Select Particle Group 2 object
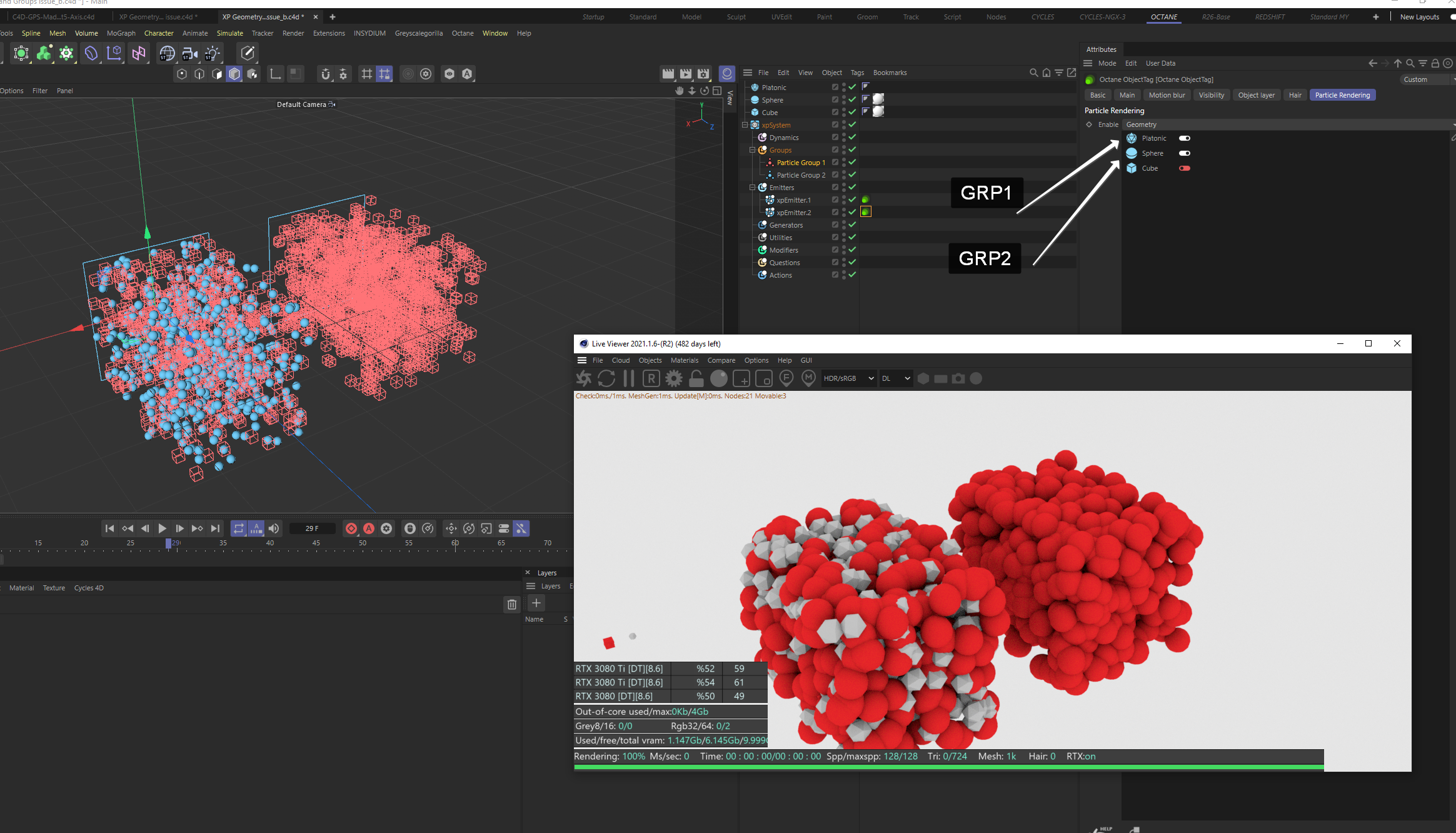Image resolution: width=1456 pixels, height=833 pixels. pyautogui.click(x=801, y=175)
